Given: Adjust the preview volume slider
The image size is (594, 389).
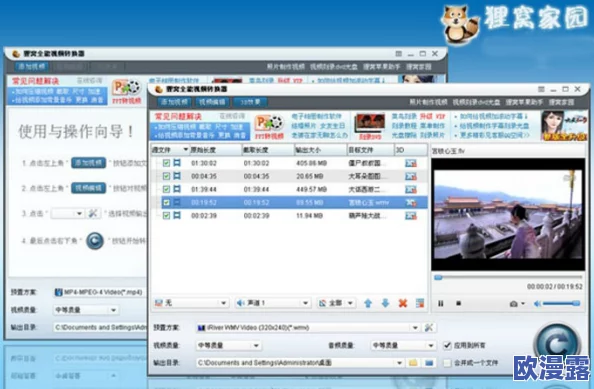Looking at the screenshot, I should (561, 303).
